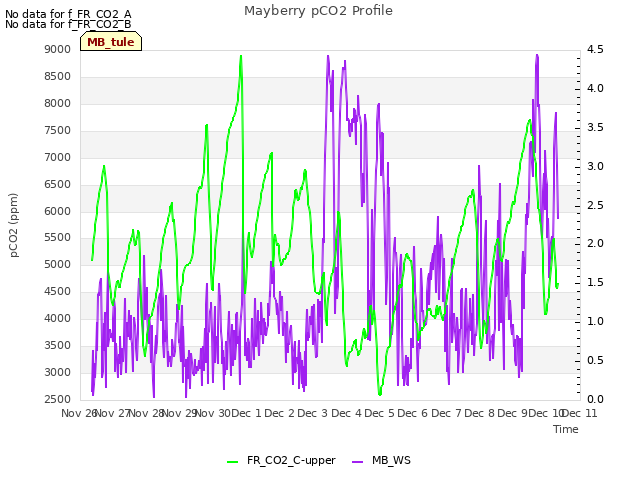
Task: Click the Time x-axis label
Action: 566,429
